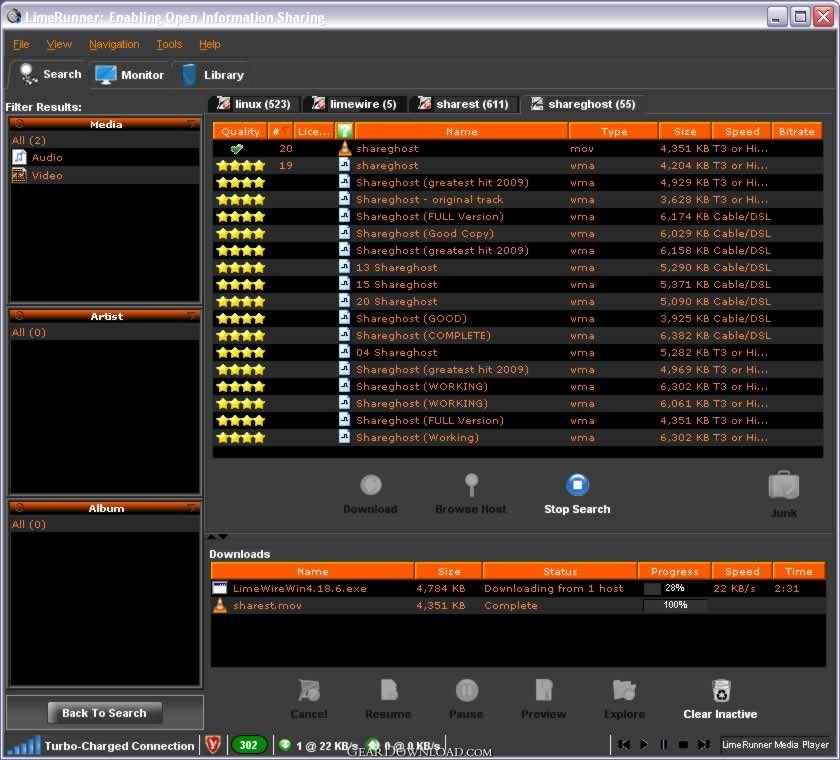
Task: Click the Stop Search icon
Action: (x=578, y=485)
